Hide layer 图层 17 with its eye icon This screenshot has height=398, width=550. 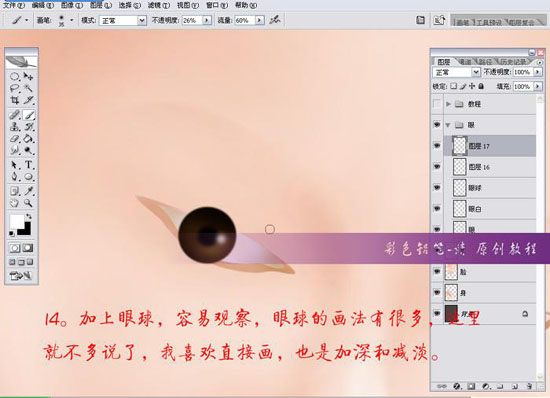point(437,146)
